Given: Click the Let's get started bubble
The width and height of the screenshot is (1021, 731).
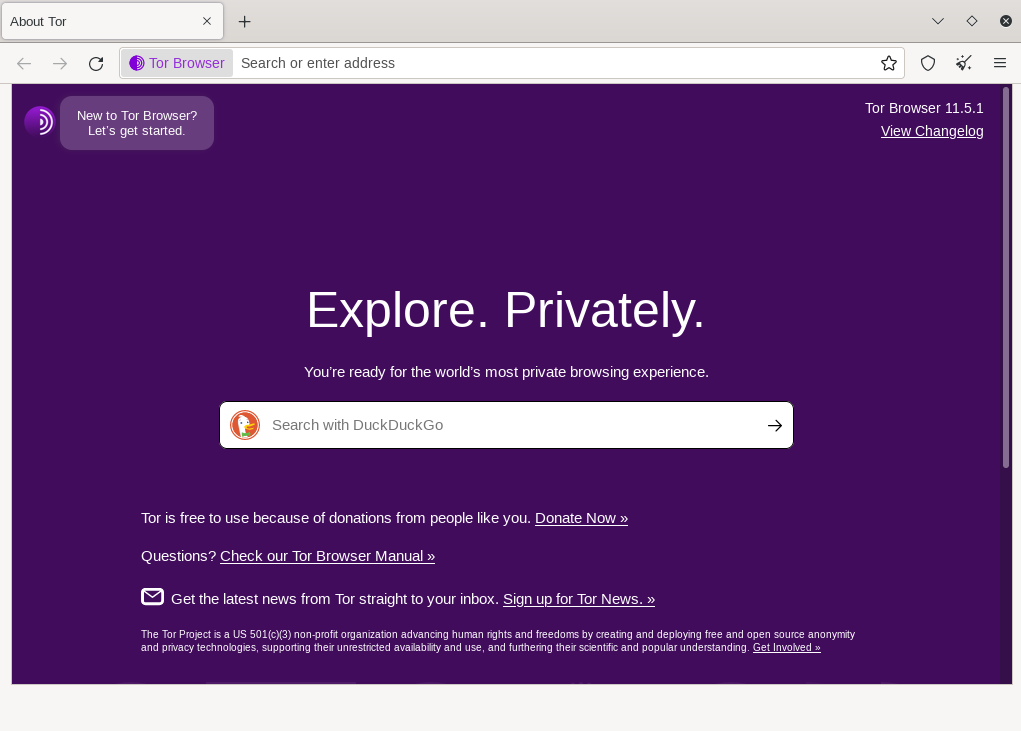Looking at the screenshot, I should [x=137, y=123].
